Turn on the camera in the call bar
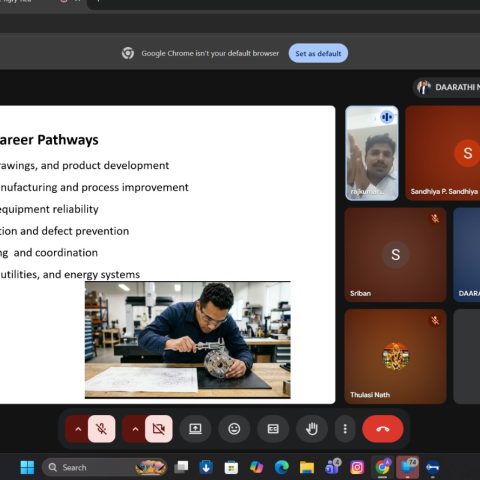480x480 pixels. tap(159, 429)
